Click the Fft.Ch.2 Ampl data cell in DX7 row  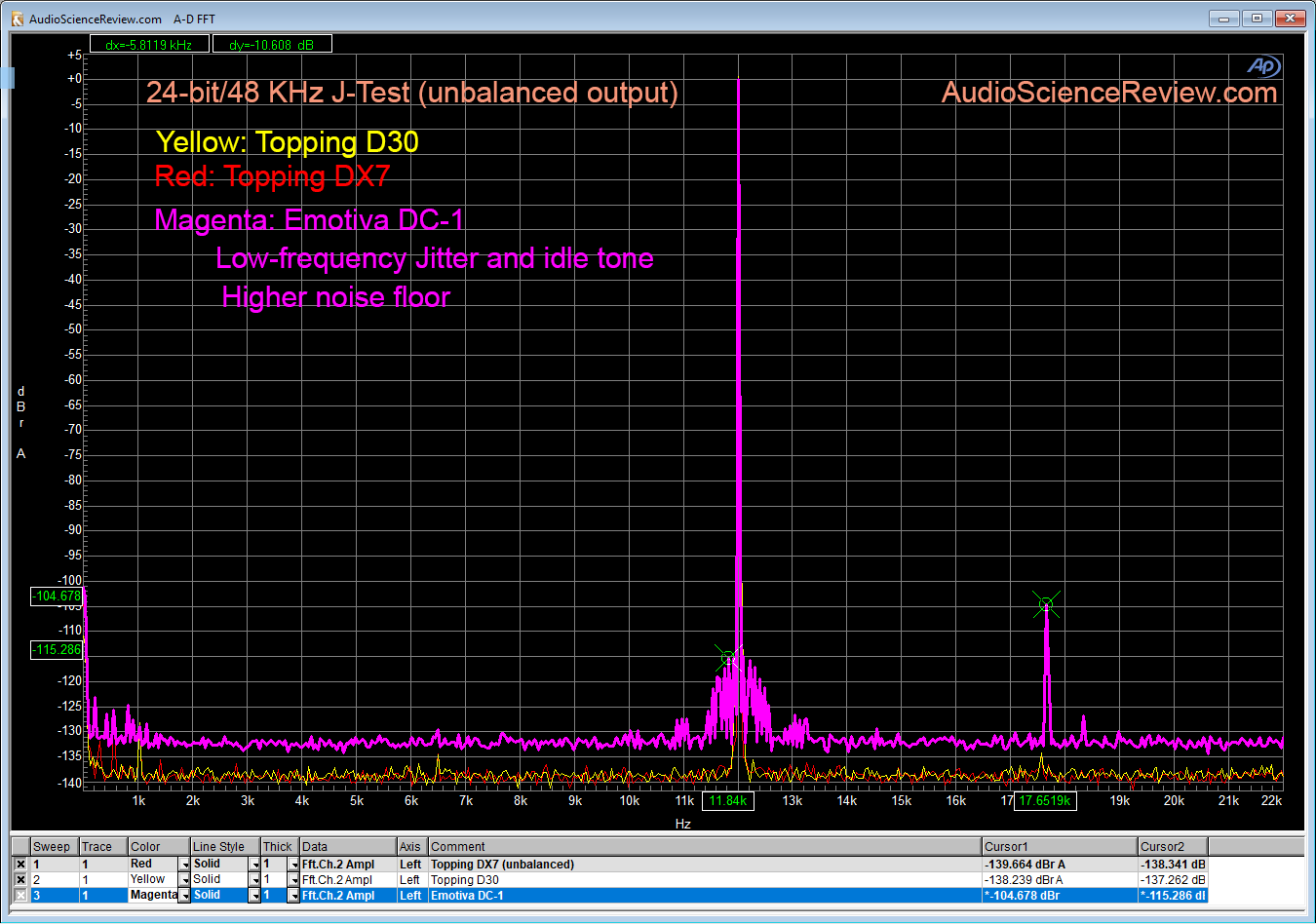pos(348,865)
